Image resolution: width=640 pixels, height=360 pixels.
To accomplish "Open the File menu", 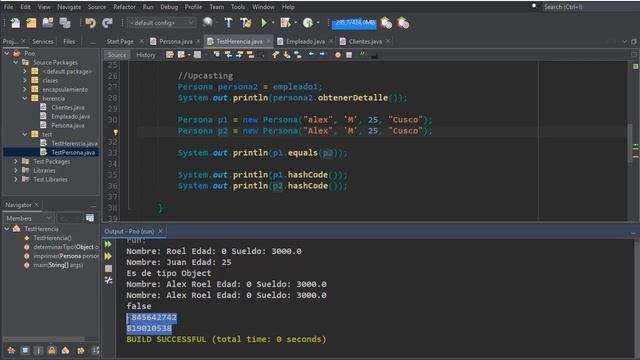I will pyautogui.click(x=8, y=7).
